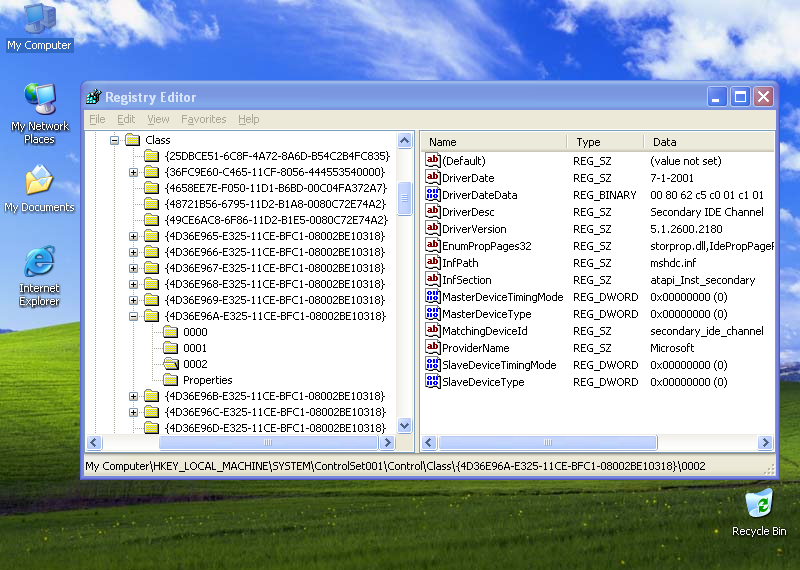Click tree pane scroll right arrow

[x=388, y=442]
